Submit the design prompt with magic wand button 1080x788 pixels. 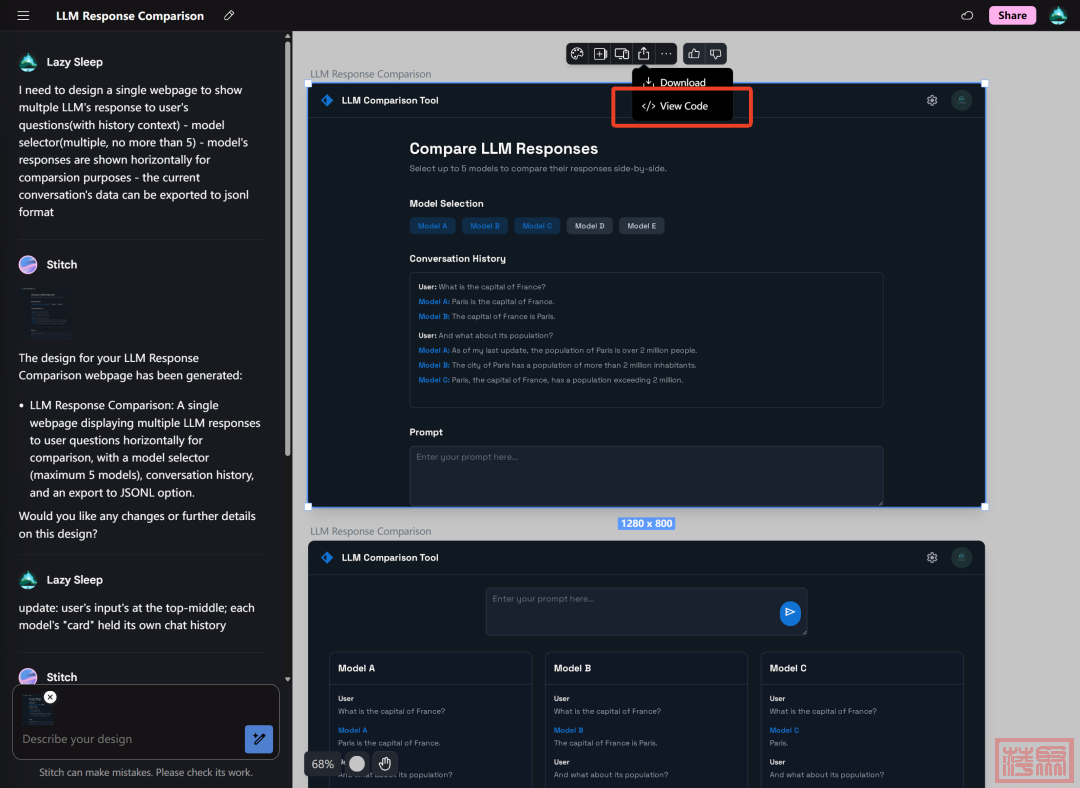point(258,739)
